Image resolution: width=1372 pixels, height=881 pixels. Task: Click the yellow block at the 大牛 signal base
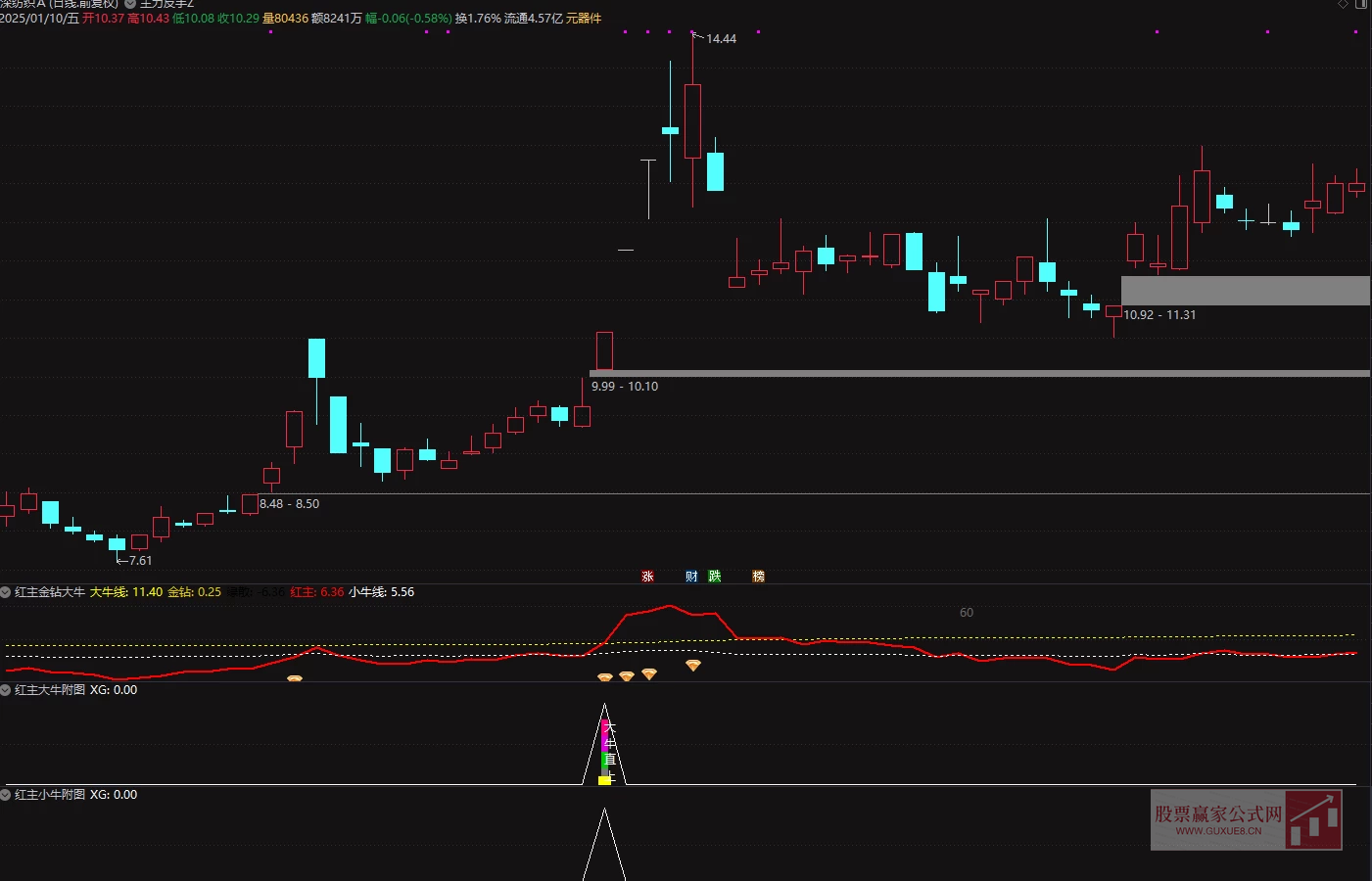pyautogui.click(x=604, y=780)
